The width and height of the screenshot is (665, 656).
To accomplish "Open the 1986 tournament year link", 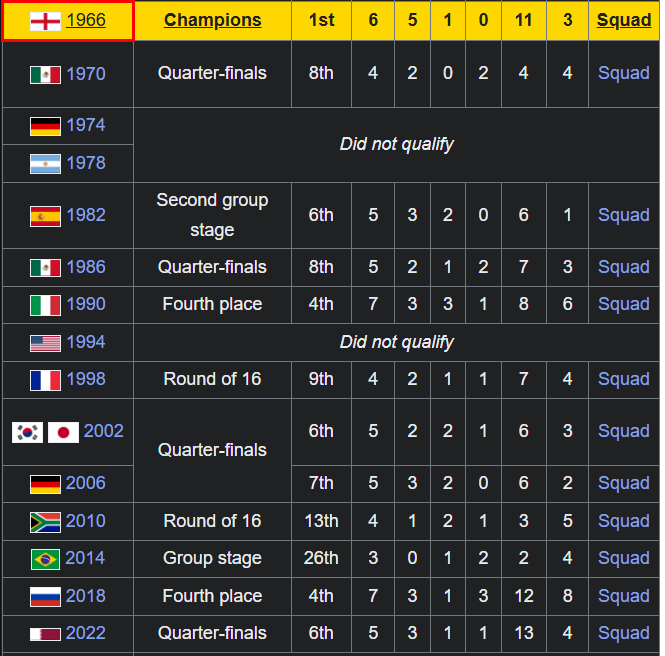I will 86,267.
